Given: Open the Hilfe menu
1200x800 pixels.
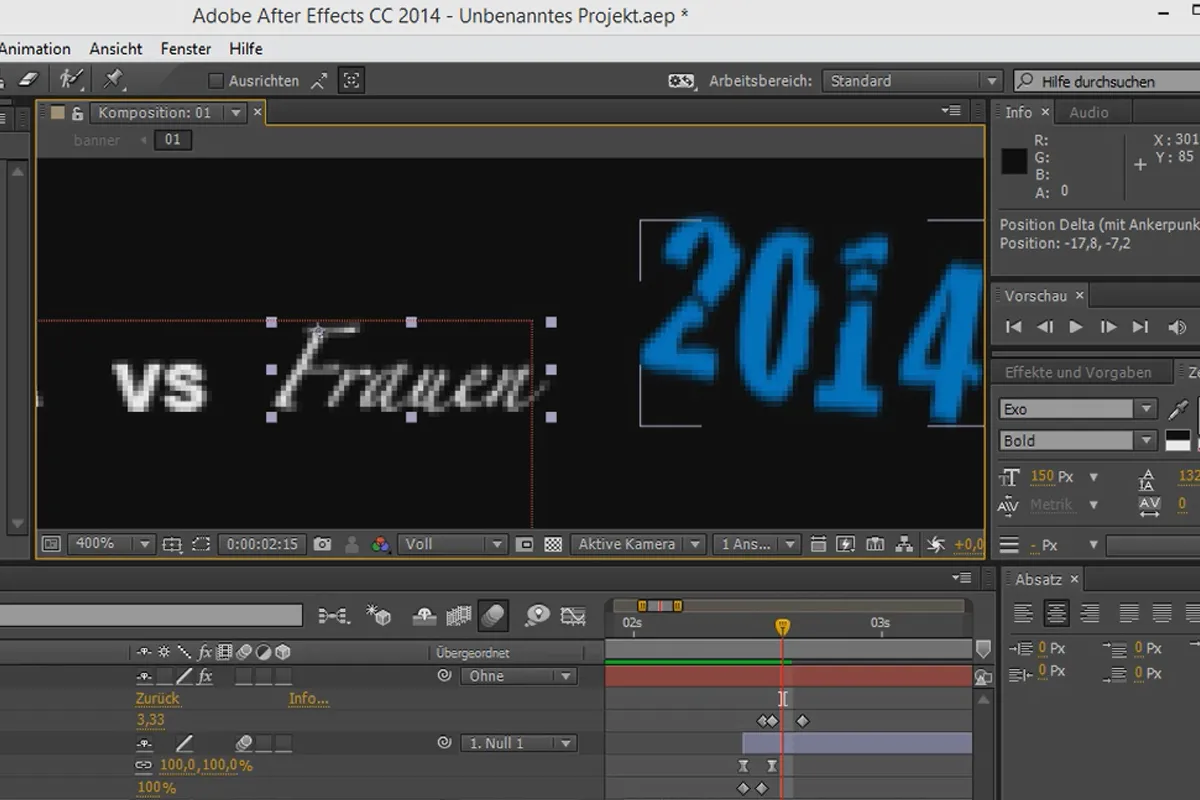Looking at the screenshot, I should (x=246, y=48).
